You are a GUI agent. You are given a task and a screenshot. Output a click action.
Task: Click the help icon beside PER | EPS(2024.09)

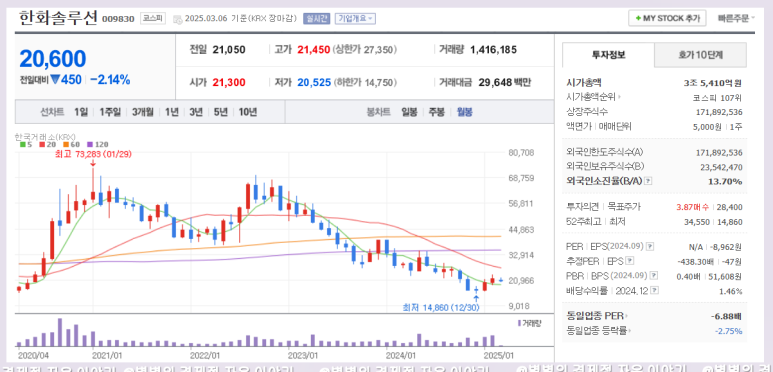(650, 246)
